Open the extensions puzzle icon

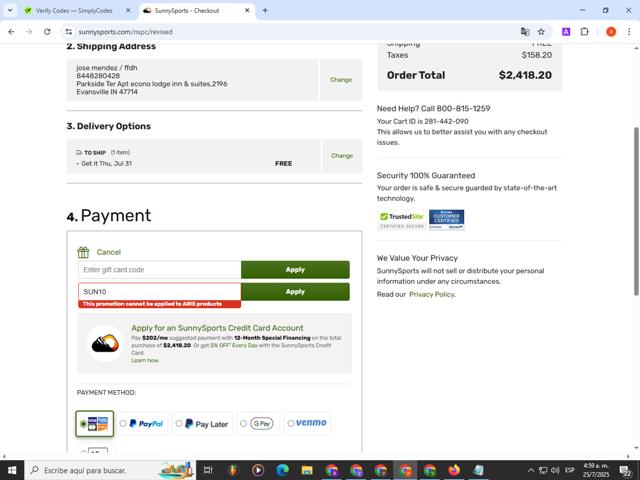click(x=584, y=32)
